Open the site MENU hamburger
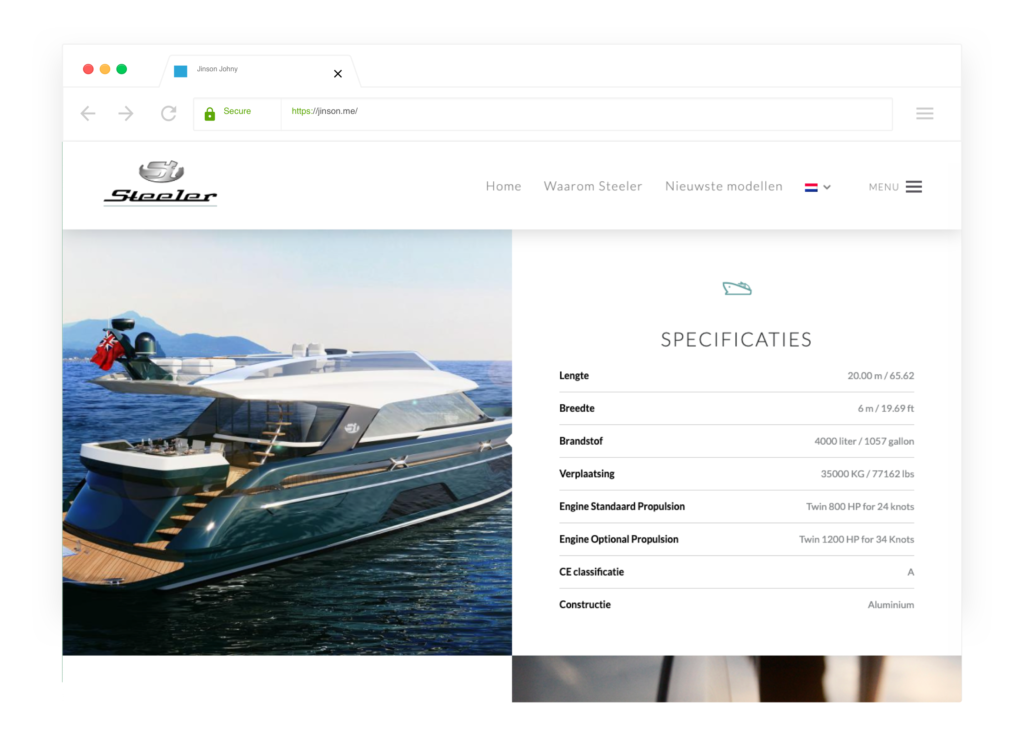1024x746 pixels. click(x=895, y=187)
